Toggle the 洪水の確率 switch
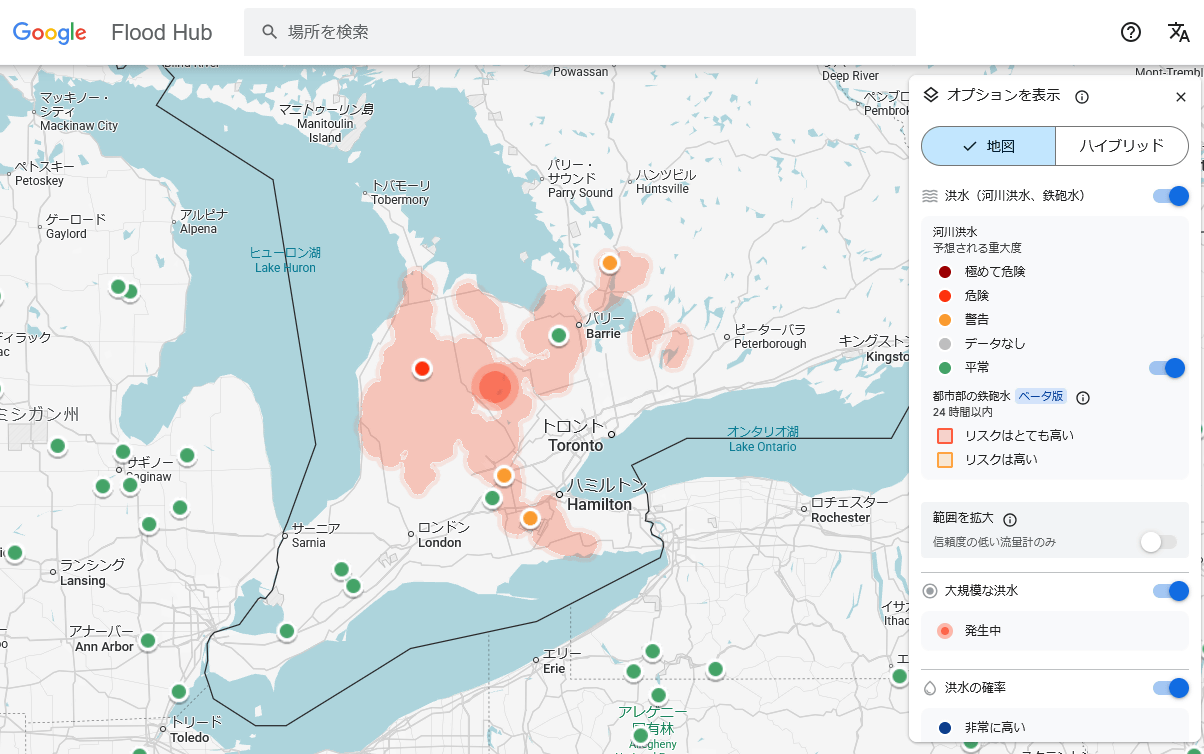This screenshot has height=754, width=1204. 1170,688
